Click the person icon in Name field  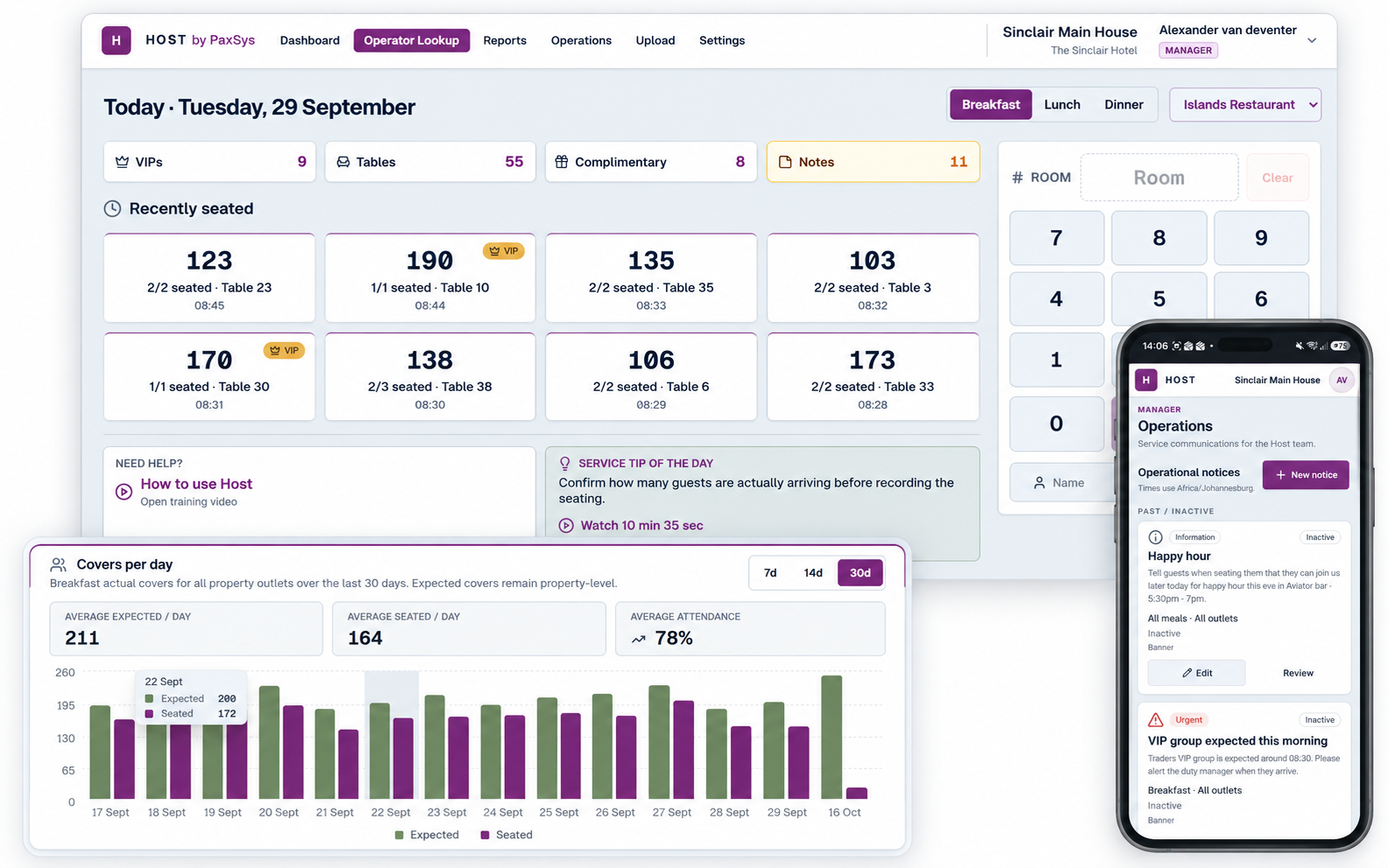click(x=1039, y=482)
